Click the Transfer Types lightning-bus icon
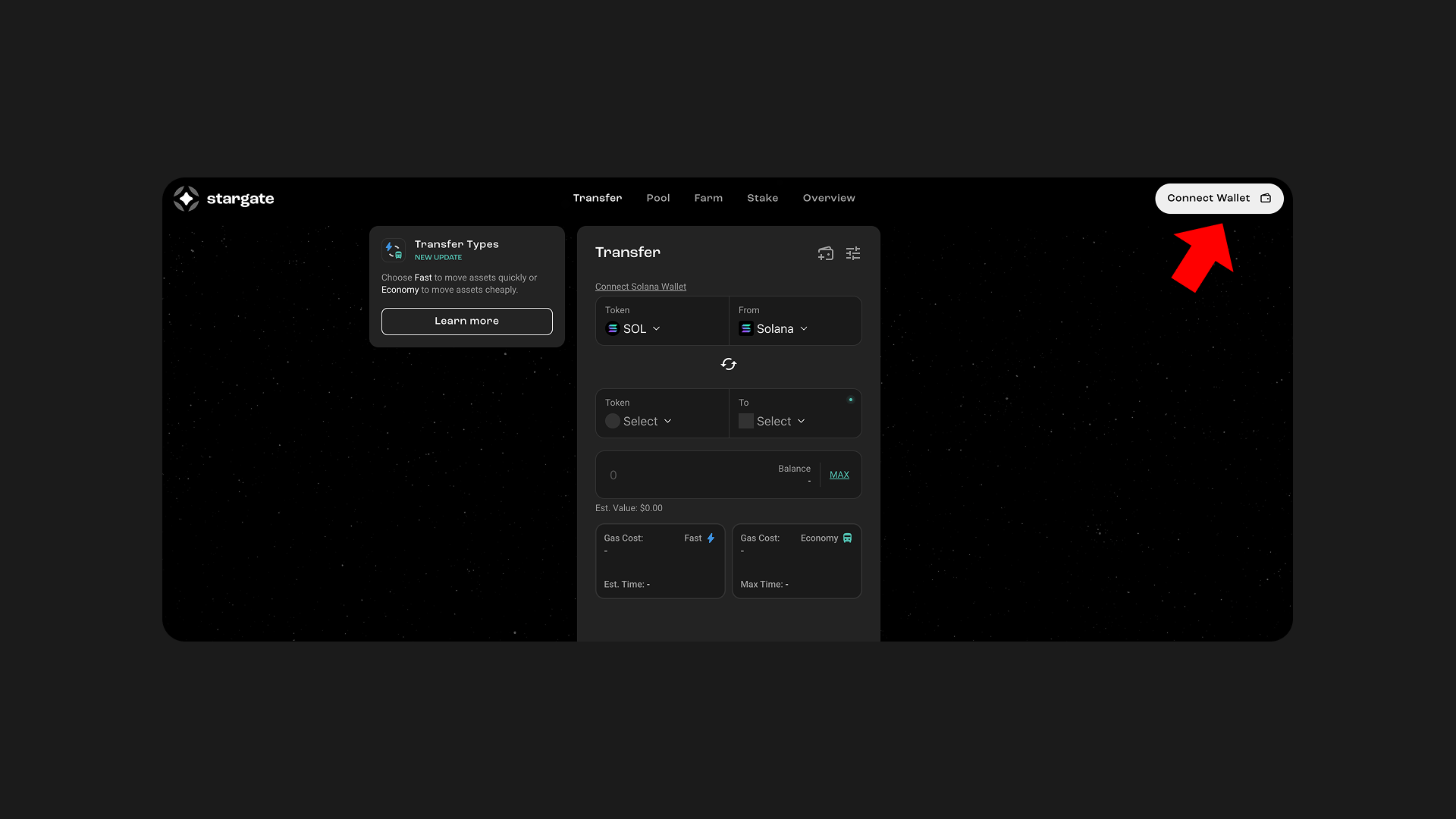The image size is (1456, 819). click(x=394, y=249)
